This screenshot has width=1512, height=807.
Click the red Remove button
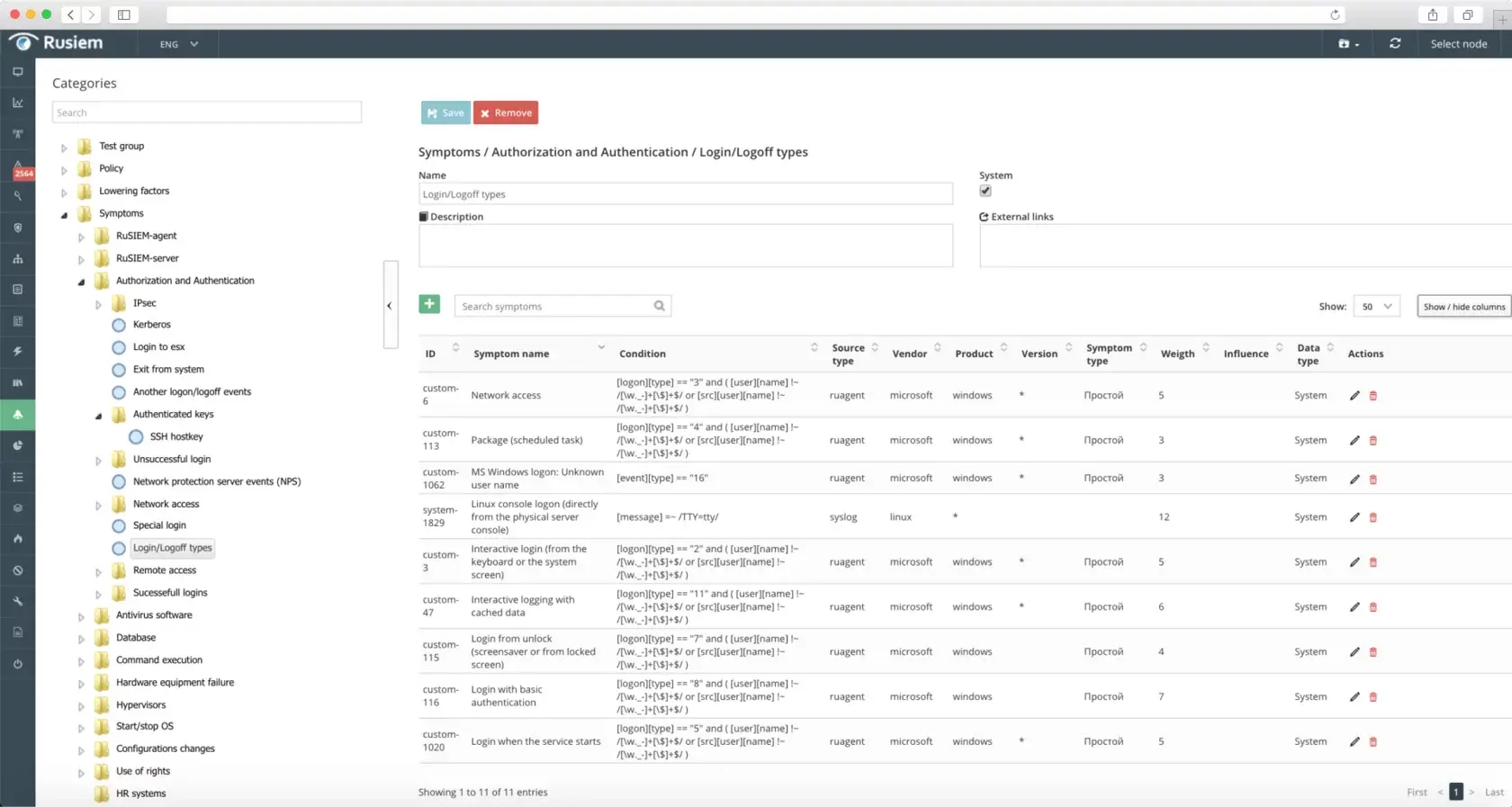click(x=506, y=112)
